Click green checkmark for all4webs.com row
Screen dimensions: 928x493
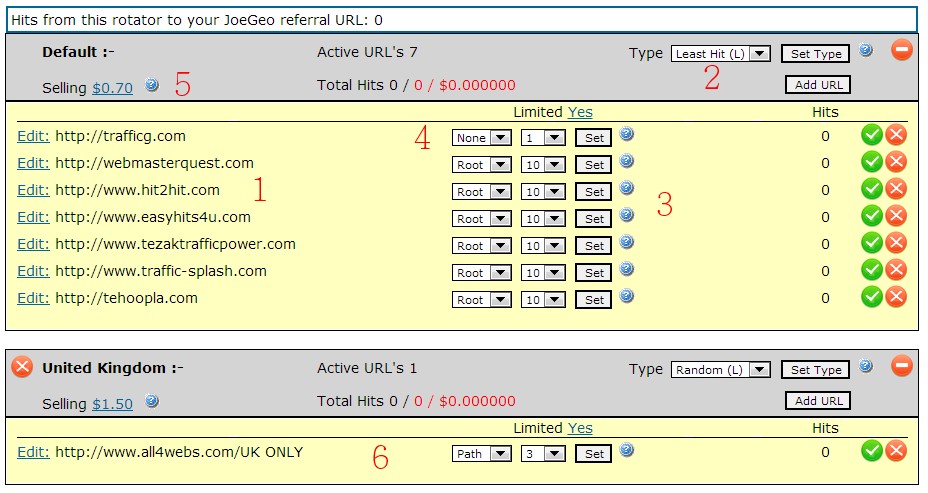point(871,451)
